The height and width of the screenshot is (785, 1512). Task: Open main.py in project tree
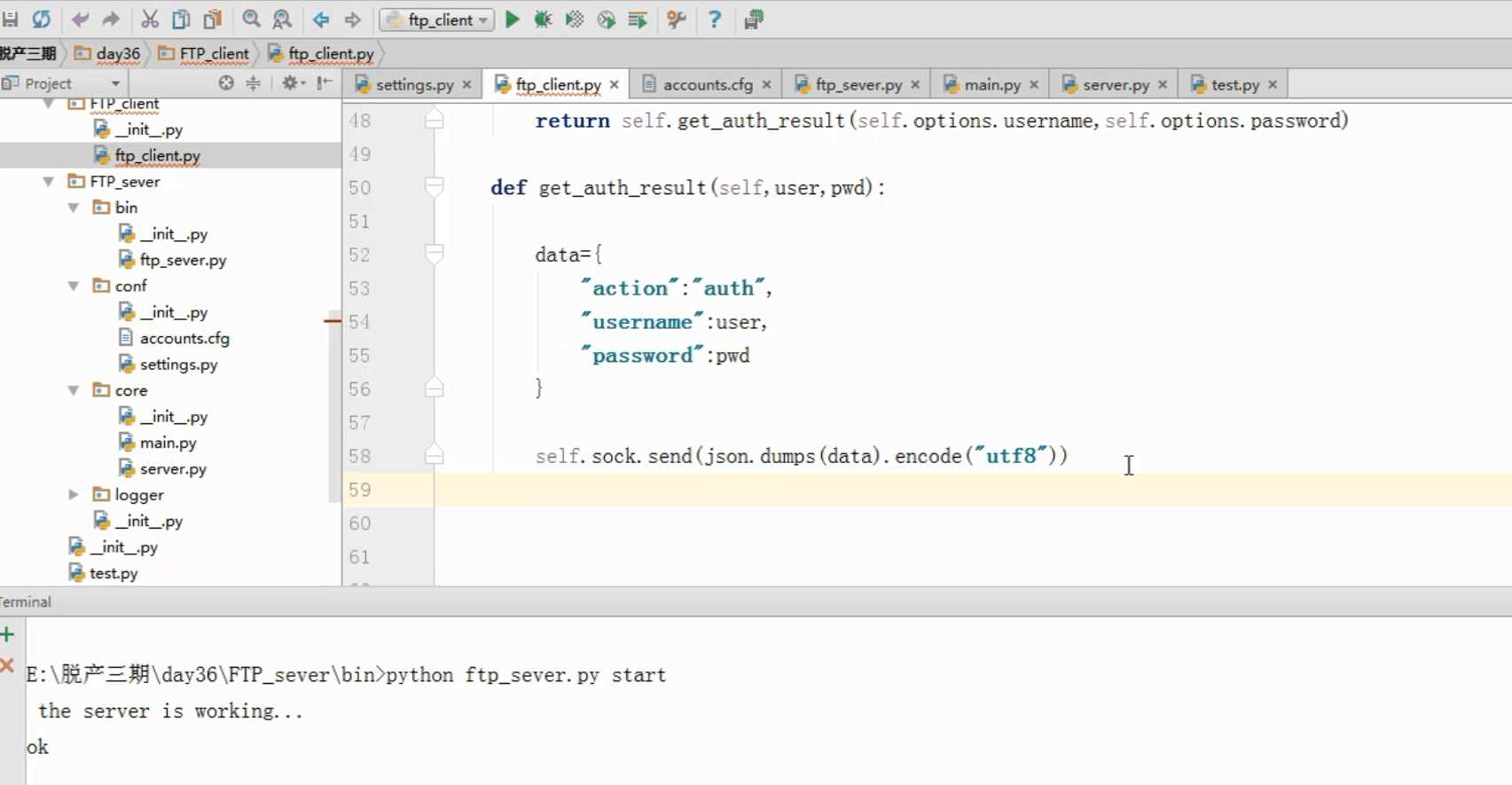tap(168, 443)
